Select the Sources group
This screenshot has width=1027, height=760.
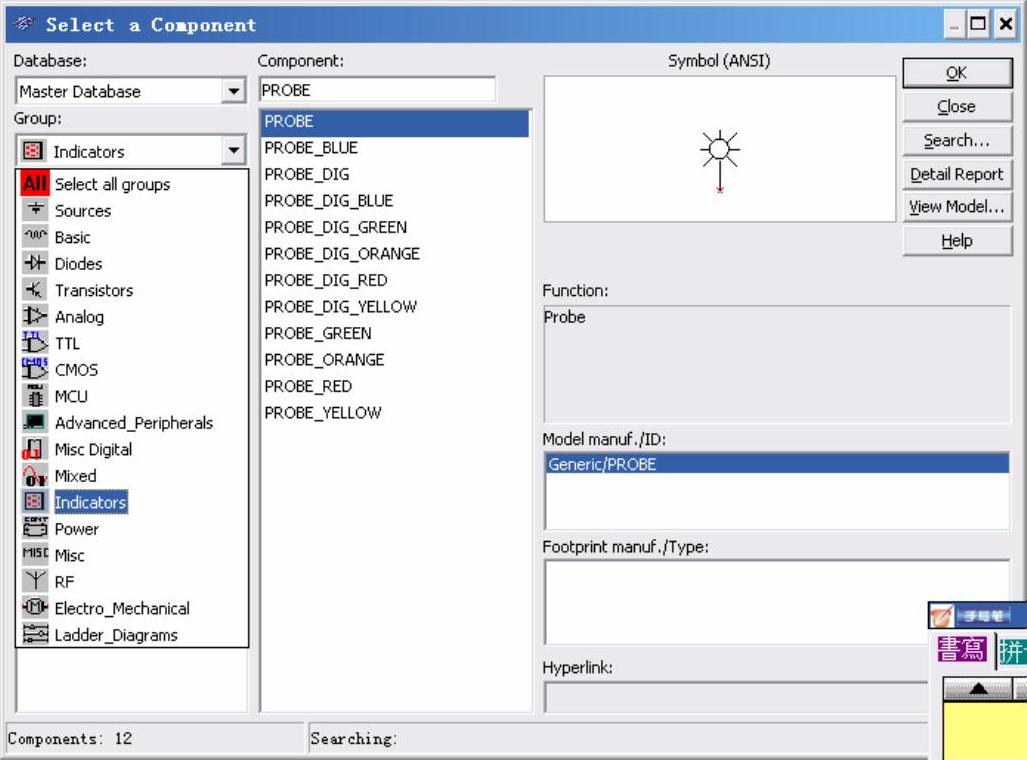pos(83,210)
